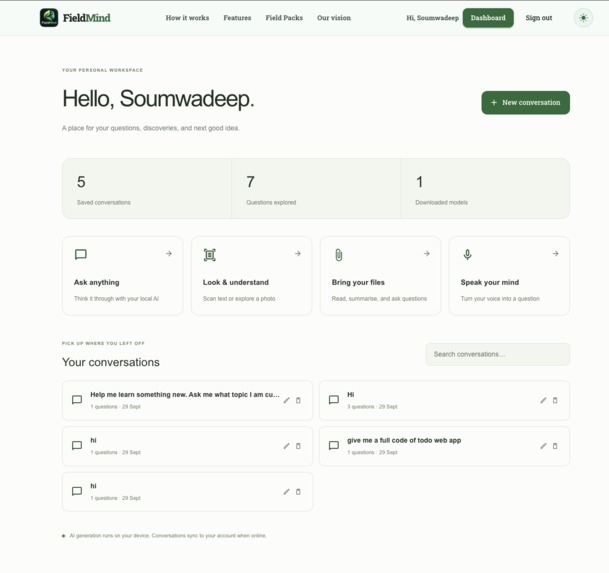Click 'Think it through with your local AI' text
609x573 pixels.
pyautogui.click(x=117, y=299)
